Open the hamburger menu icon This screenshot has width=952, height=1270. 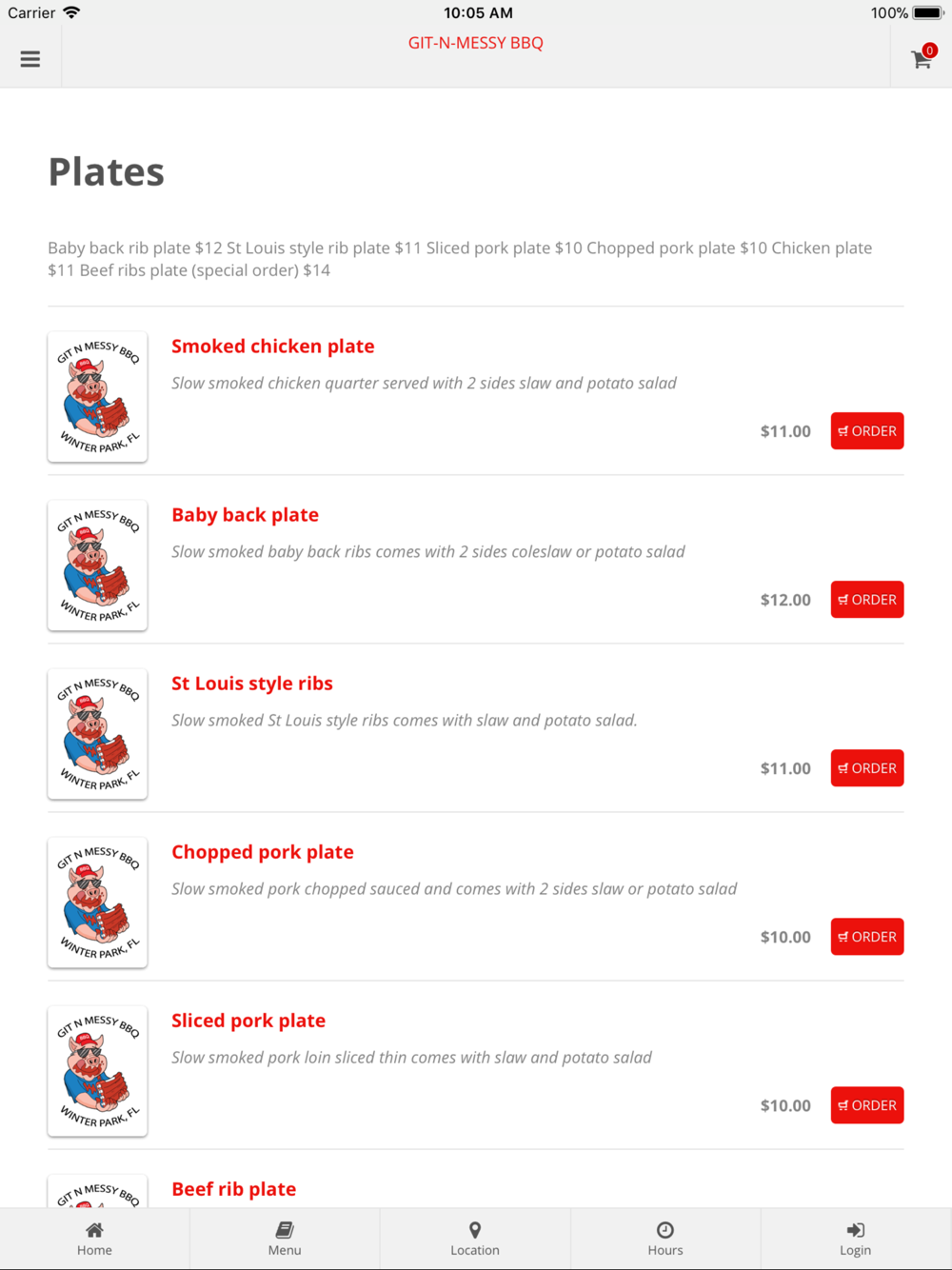[x=30, y=59]
